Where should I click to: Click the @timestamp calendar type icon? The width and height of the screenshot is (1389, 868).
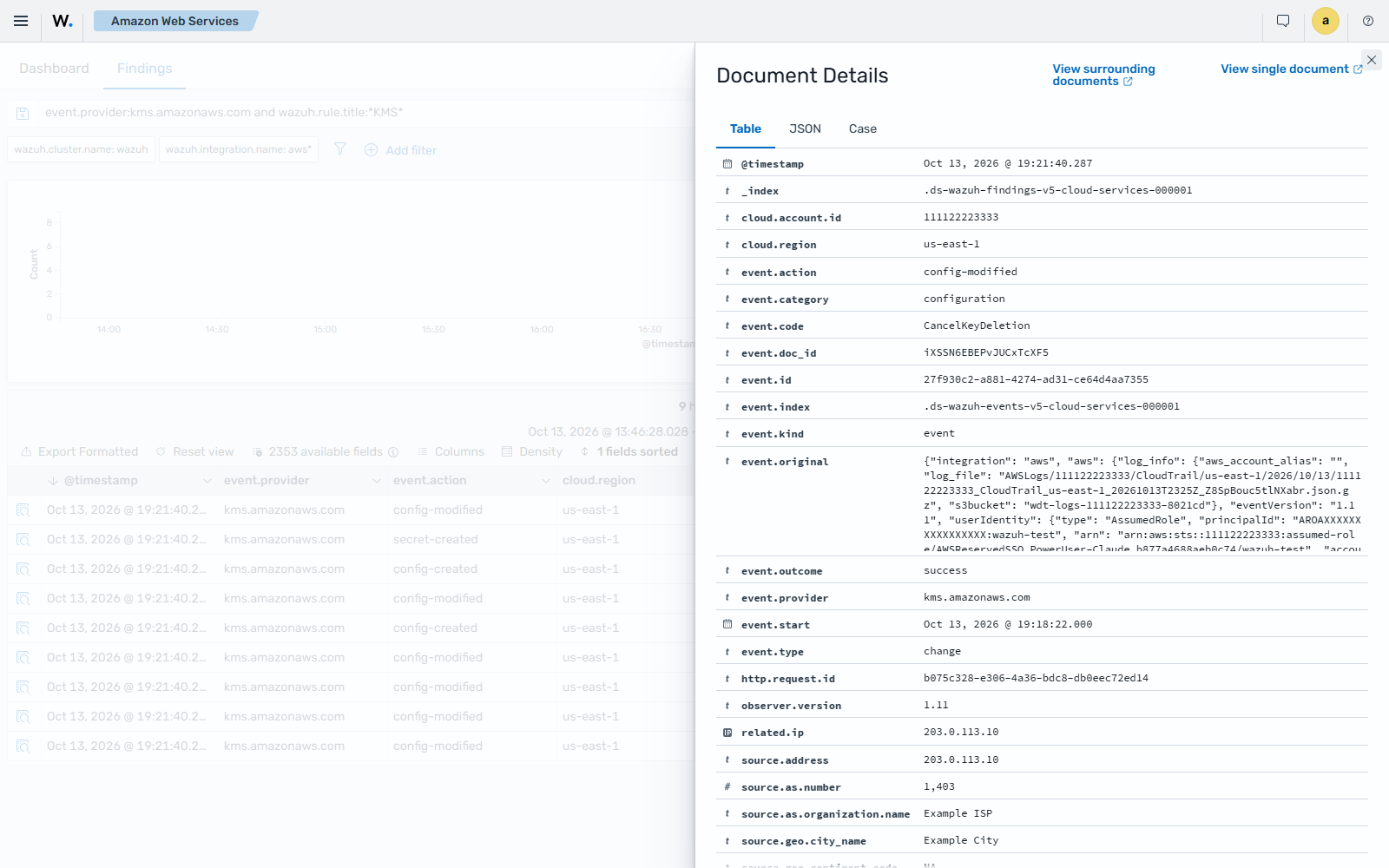pos(727,164)
